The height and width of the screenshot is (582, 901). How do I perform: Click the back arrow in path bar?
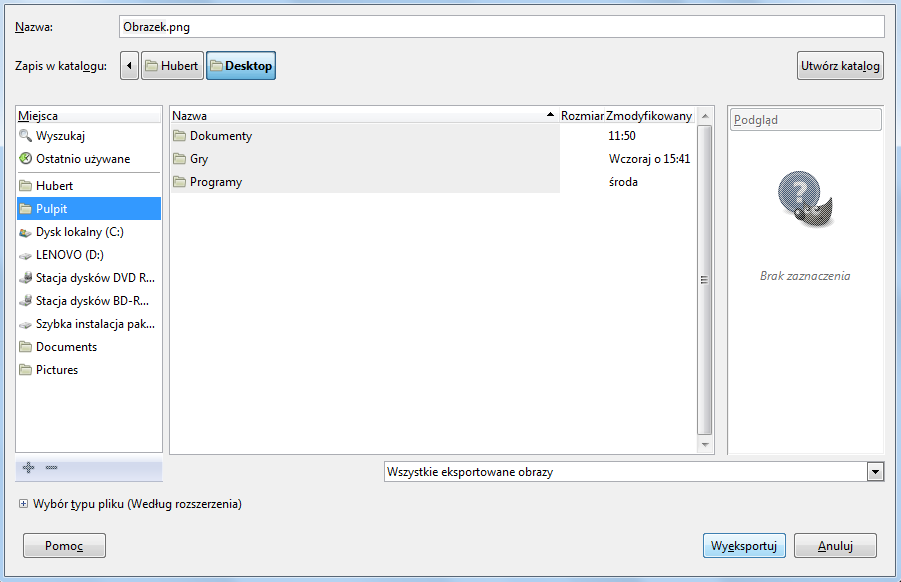pyautogui.click(x=129, y=66)
